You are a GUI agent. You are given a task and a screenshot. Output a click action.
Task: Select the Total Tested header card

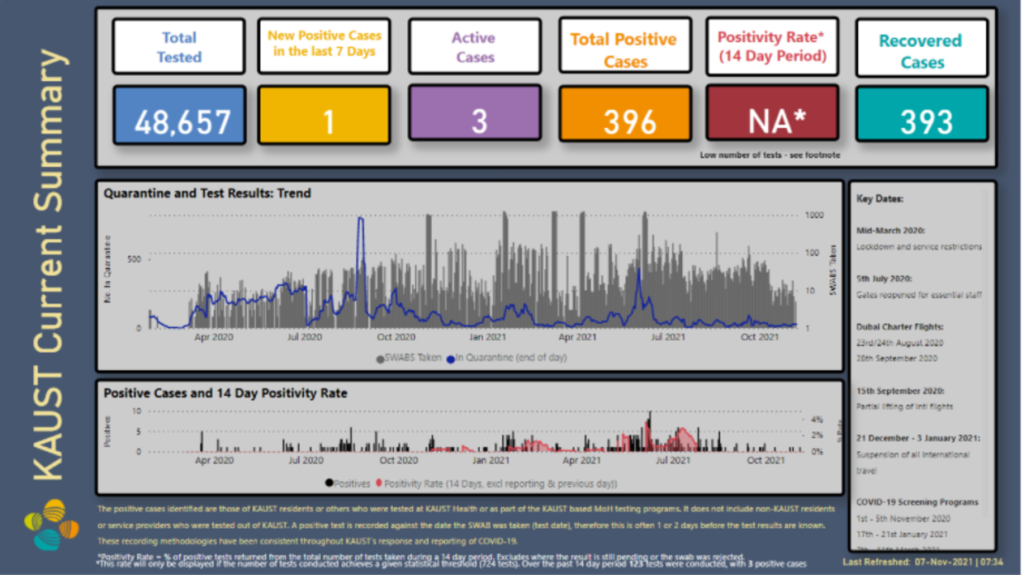178,47
